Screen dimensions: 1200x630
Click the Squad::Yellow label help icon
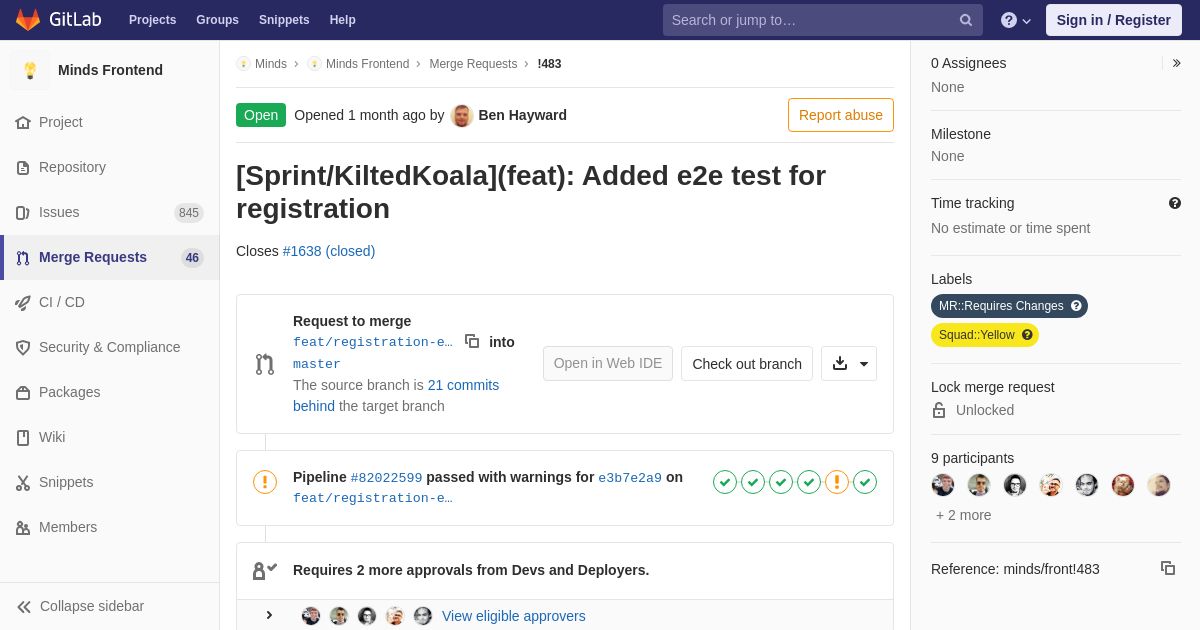[x=1027, y=335]
